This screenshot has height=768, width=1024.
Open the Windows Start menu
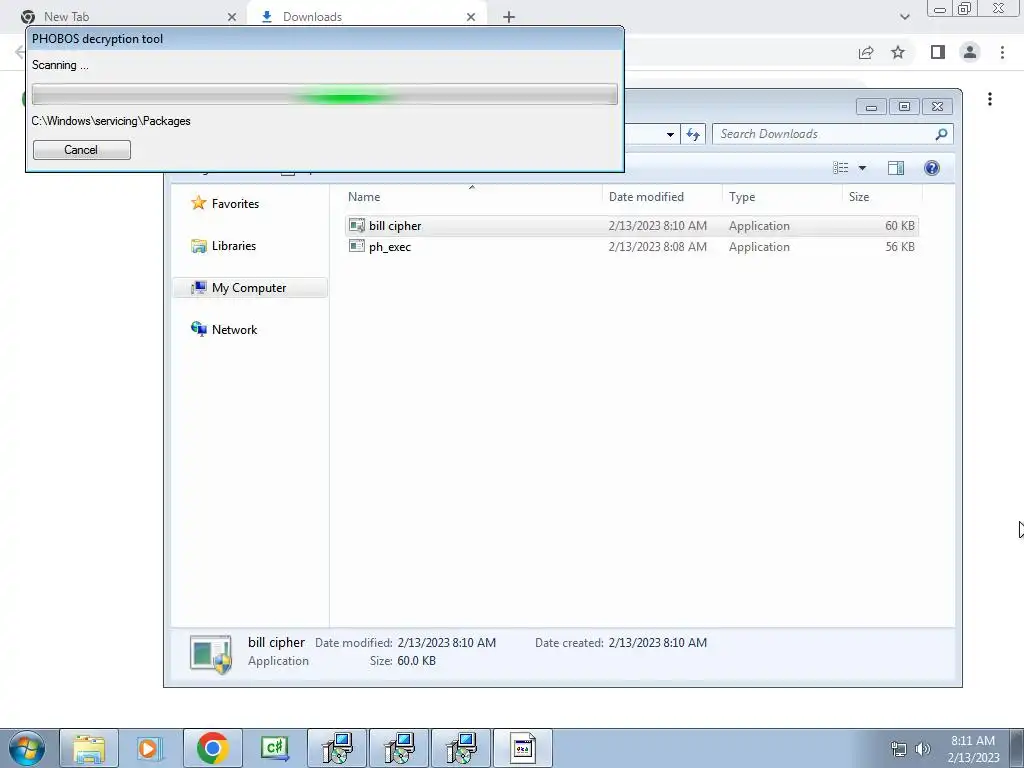point(27,748)
